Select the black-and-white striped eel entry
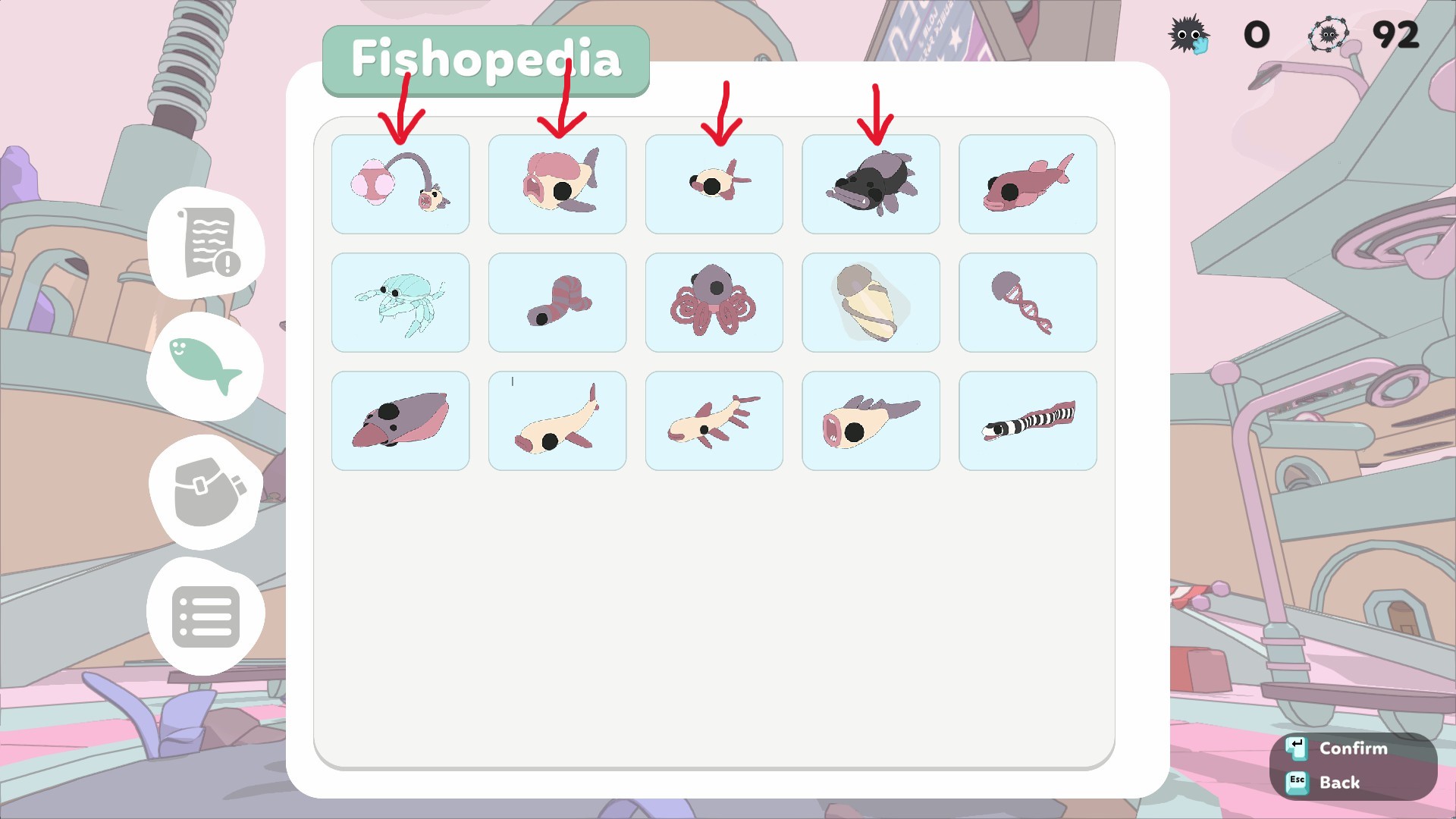The width and height of the screenshot is (1456, 819). point(1028,421)
